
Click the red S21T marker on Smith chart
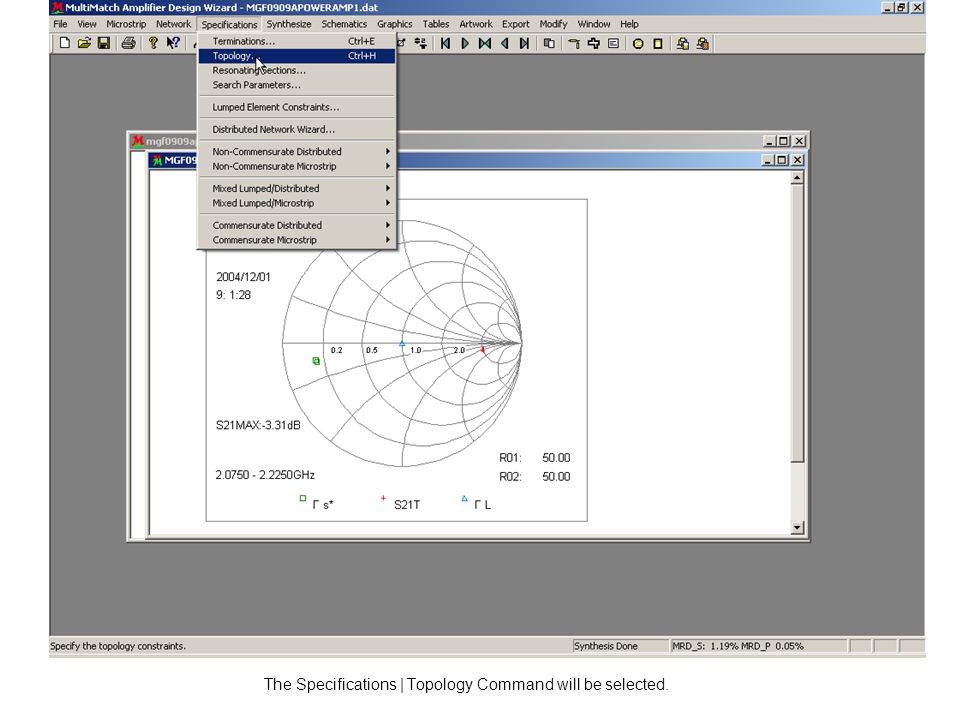pos(482,350)
